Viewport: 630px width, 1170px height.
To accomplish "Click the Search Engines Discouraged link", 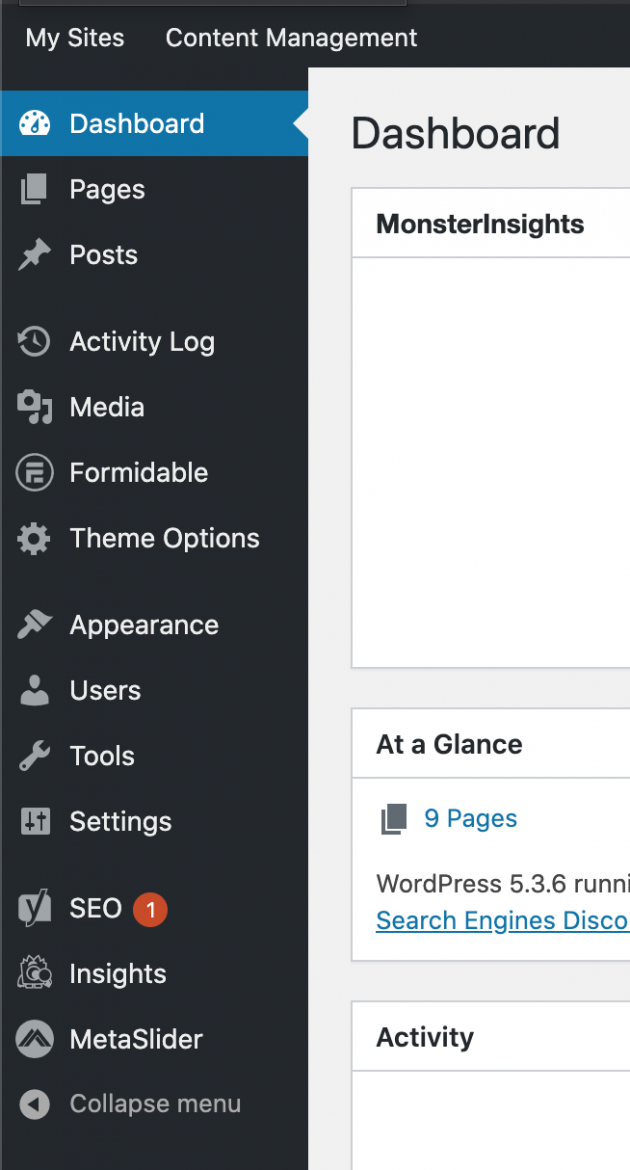I will [502, 920].
